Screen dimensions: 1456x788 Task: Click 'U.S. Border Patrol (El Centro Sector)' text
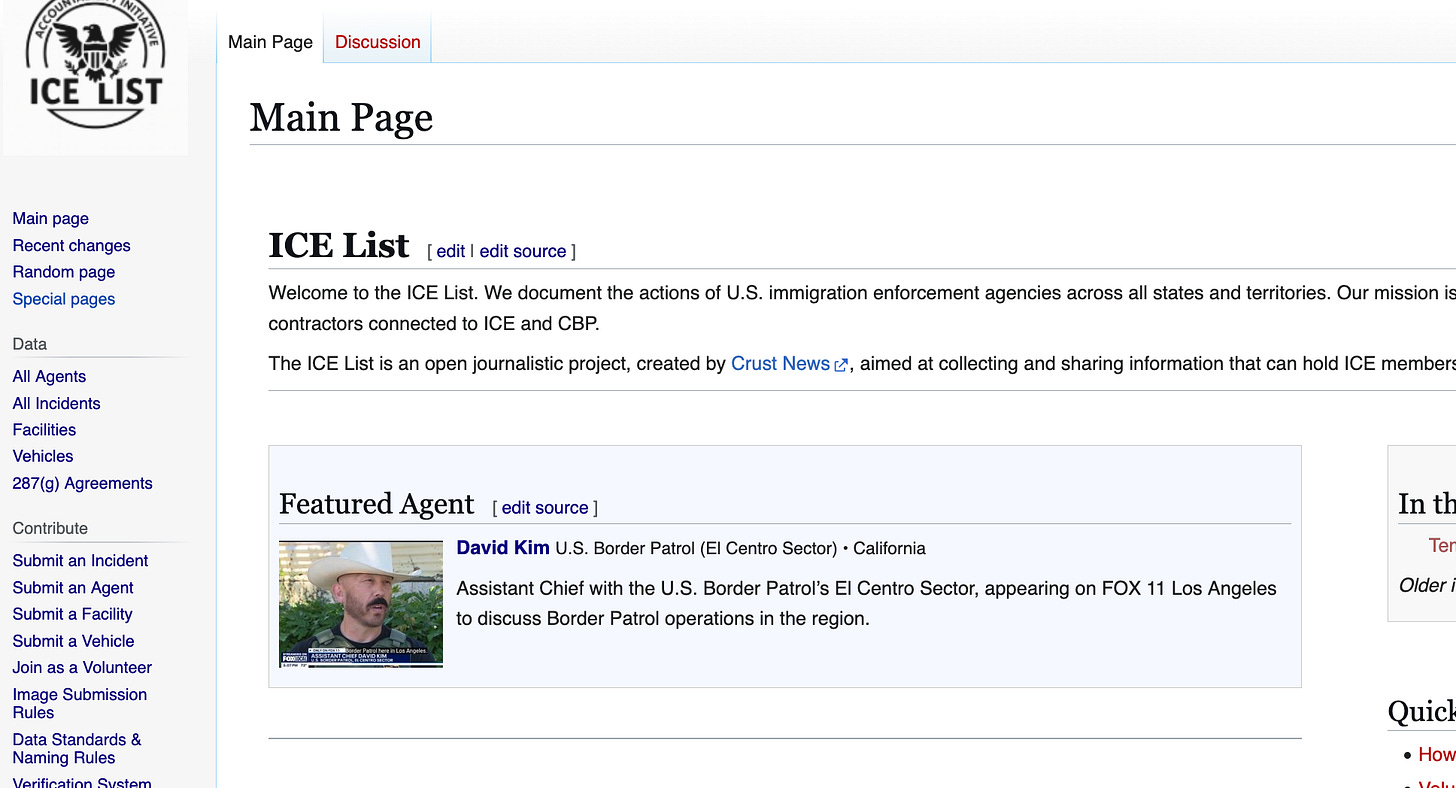pos(696,549)
